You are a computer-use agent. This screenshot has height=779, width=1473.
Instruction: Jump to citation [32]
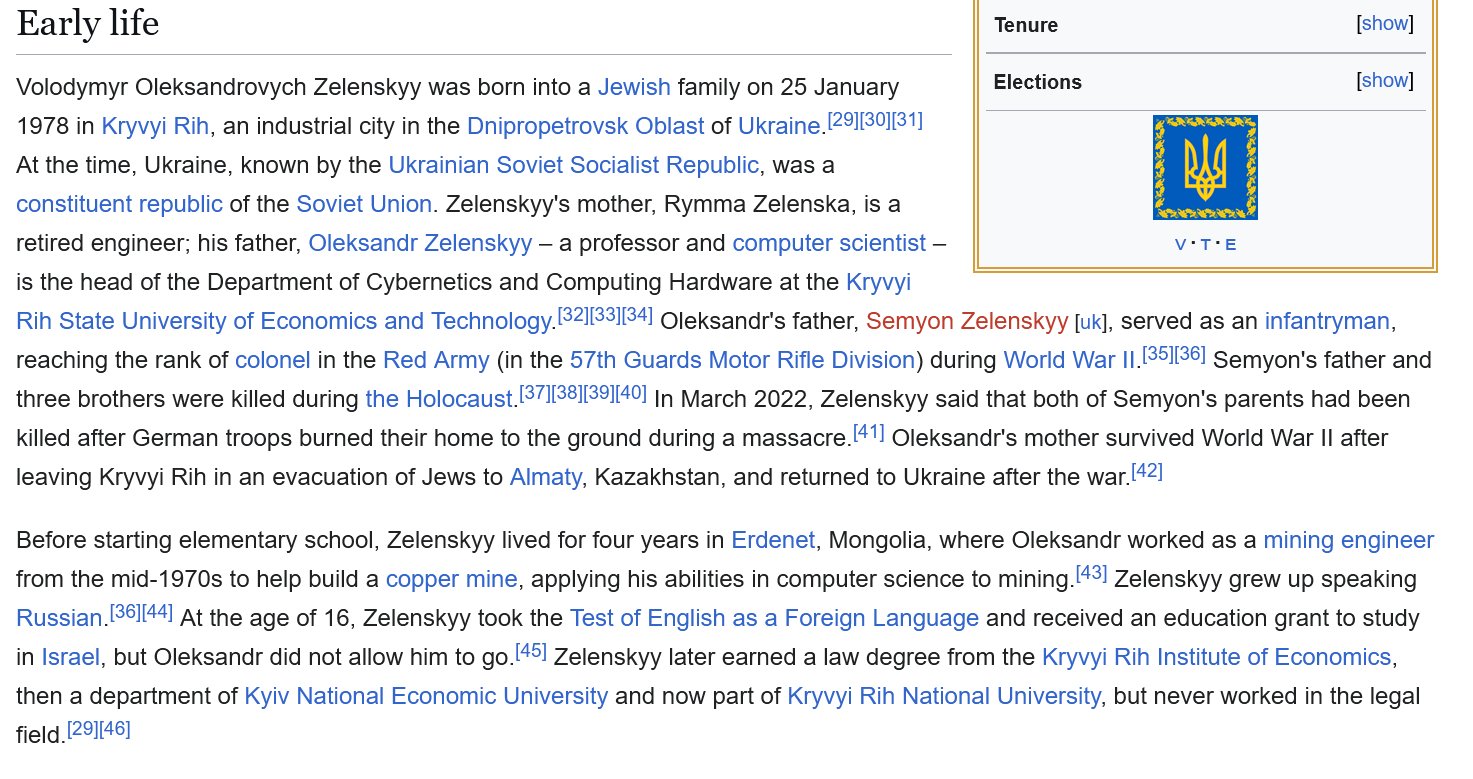click(573, 314)
